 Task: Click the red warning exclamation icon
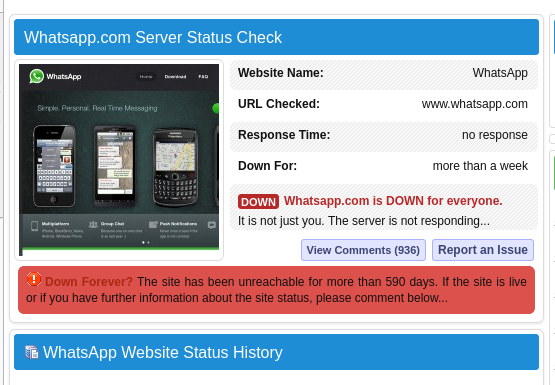coord(34,279)
